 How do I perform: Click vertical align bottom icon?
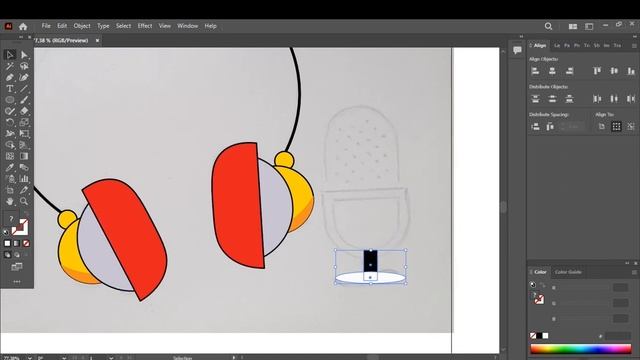631,71
